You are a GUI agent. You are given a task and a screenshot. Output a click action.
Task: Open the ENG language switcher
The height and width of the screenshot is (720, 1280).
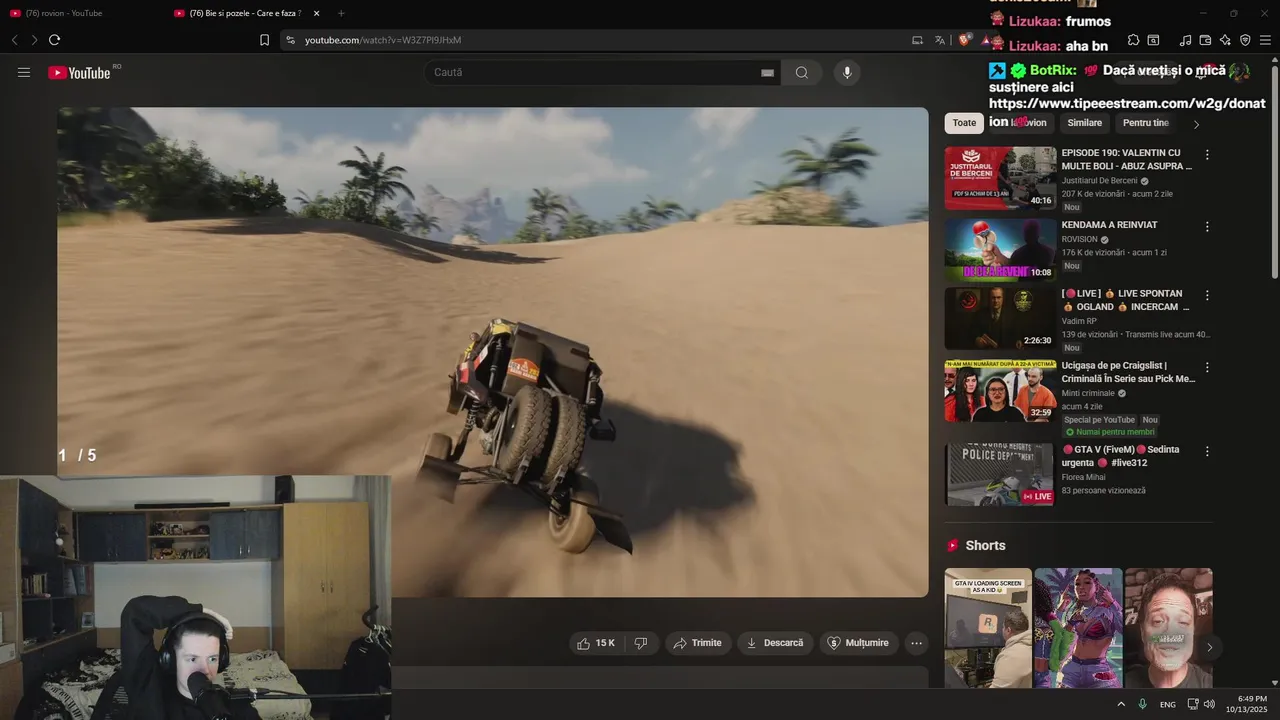pyautogui.click(x=1168, y=705)
